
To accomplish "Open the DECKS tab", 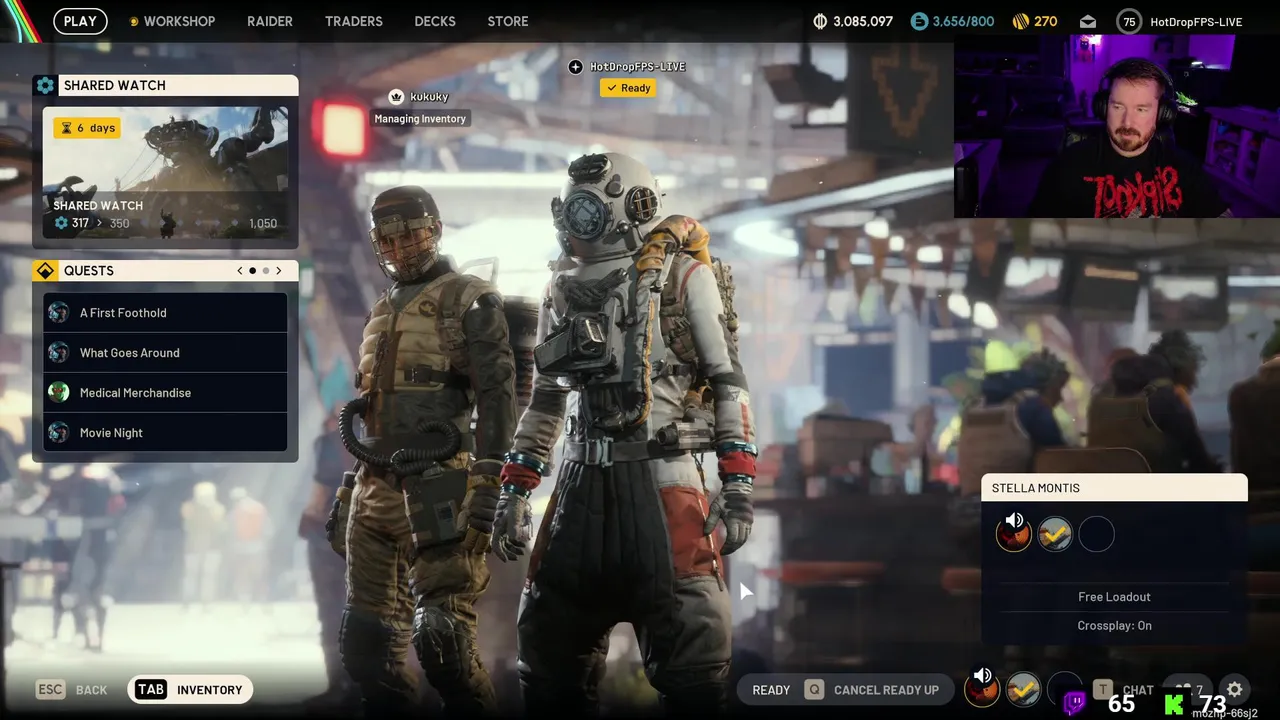I will tap(435, 21).
